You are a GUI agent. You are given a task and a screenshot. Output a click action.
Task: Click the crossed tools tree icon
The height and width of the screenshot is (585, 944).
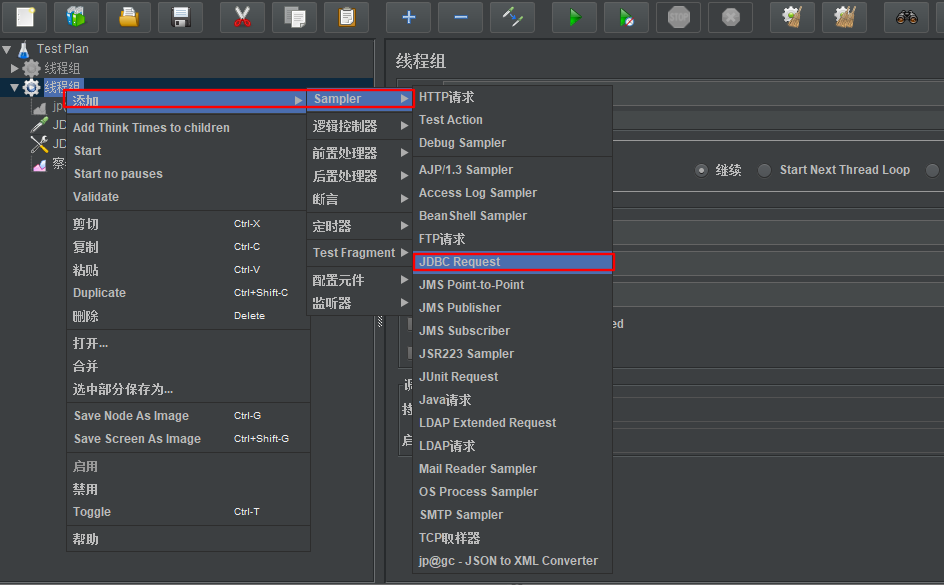pos(40,144)
